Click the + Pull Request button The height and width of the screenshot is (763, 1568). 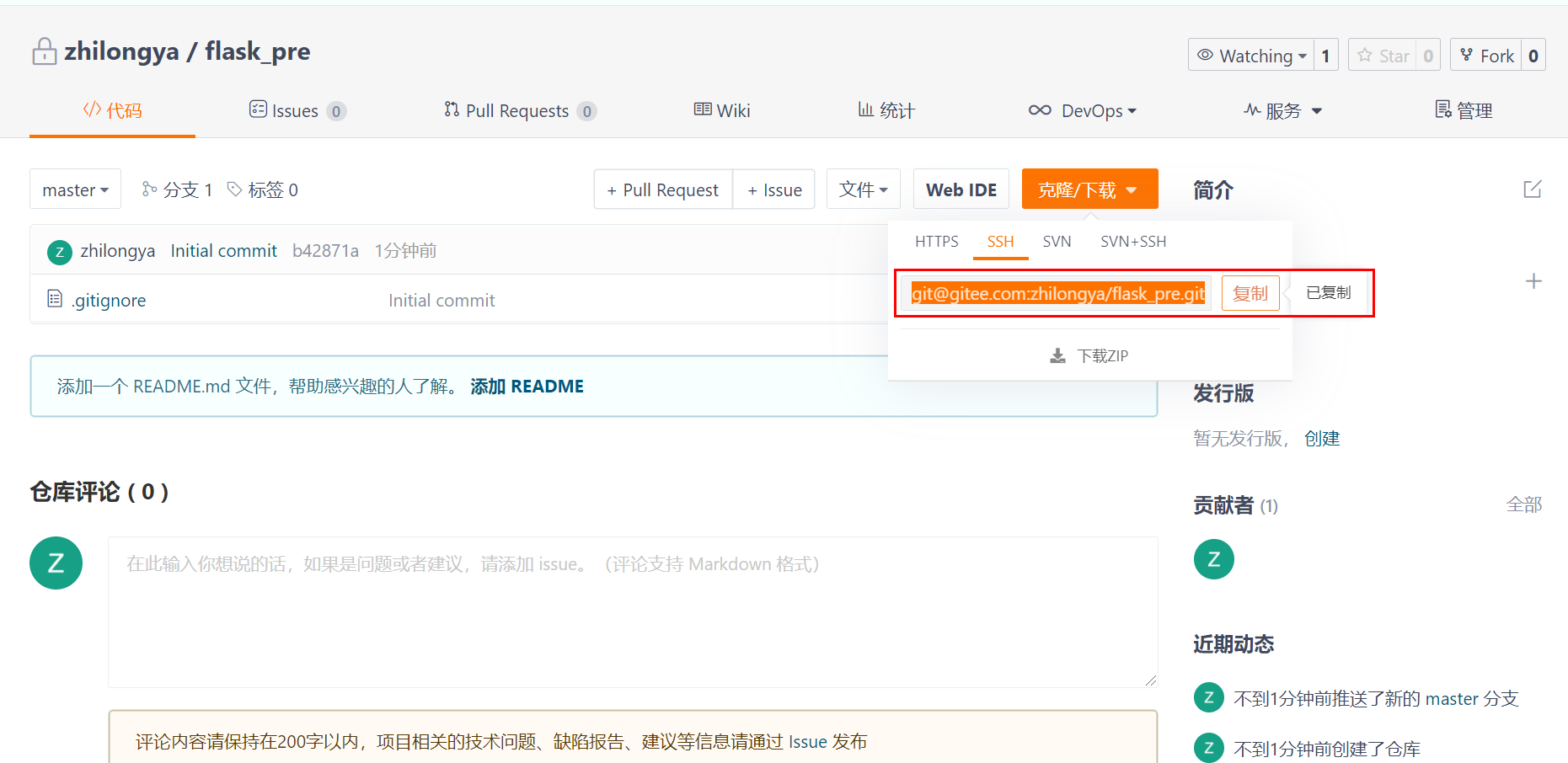tap(663, 189)
